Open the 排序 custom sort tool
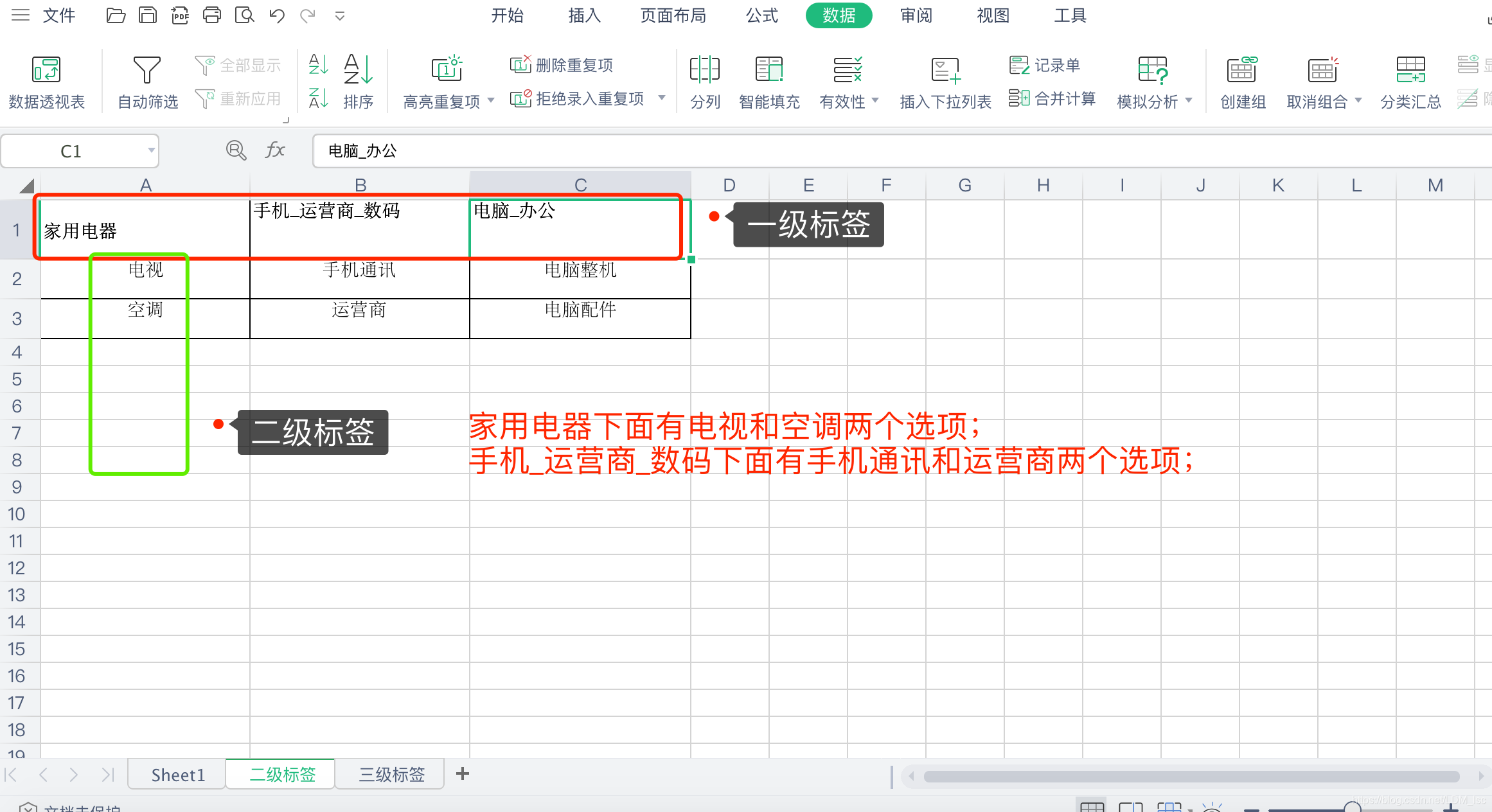Image resolution: width=1492 pixels, height=812 pixels. click(x=358, y=82)
